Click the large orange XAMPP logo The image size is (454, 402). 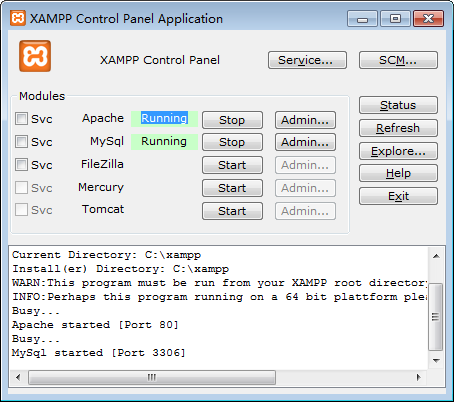click(35, 56)
